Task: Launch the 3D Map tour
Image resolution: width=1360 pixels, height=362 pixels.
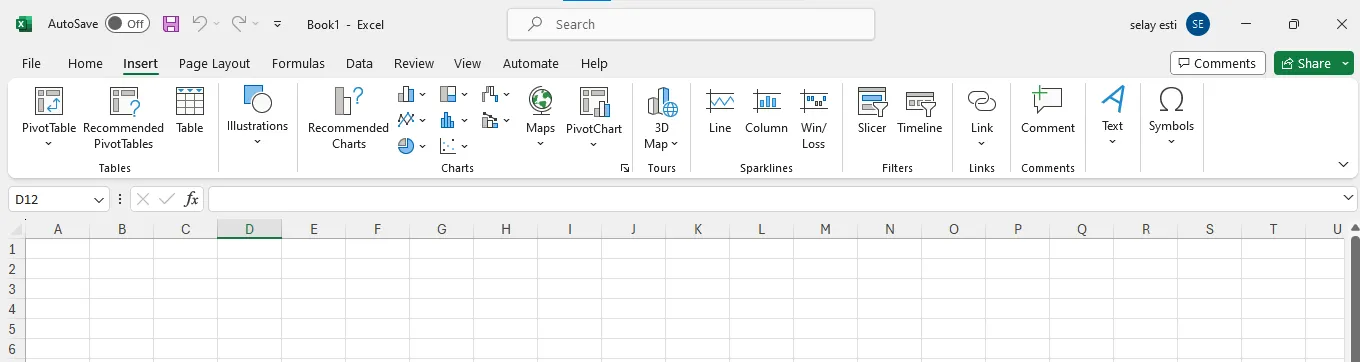Action: point(662,118)
